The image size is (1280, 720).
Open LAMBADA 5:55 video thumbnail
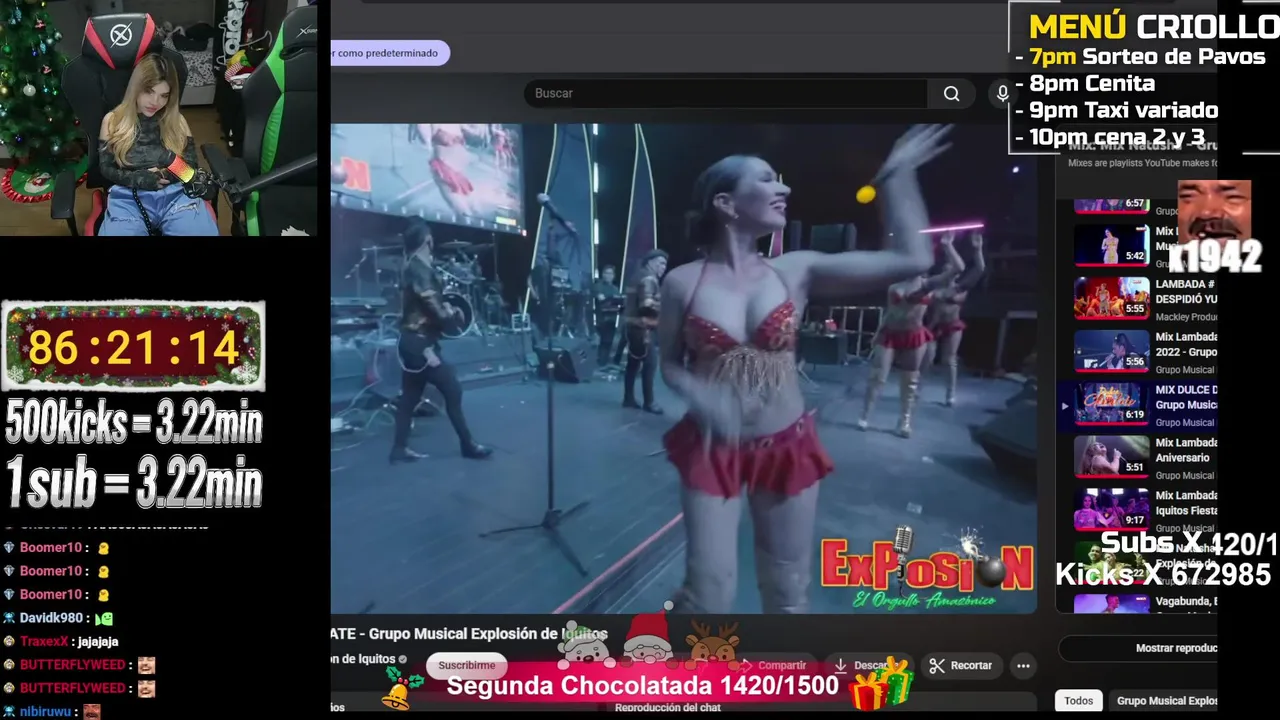coord(1112,298)
